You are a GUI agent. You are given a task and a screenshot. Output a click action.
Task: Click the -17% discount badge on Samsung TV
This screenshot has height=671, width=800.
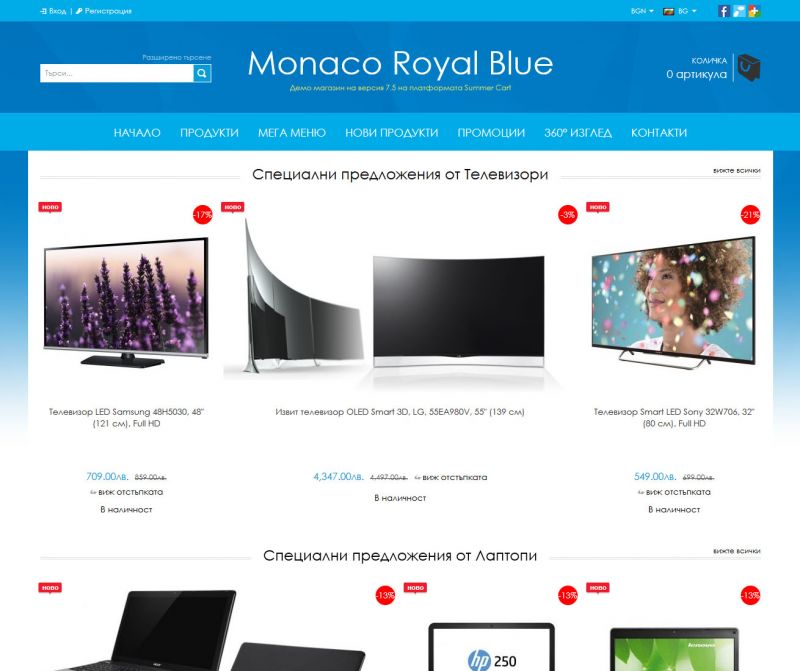(x=203, y=215)
